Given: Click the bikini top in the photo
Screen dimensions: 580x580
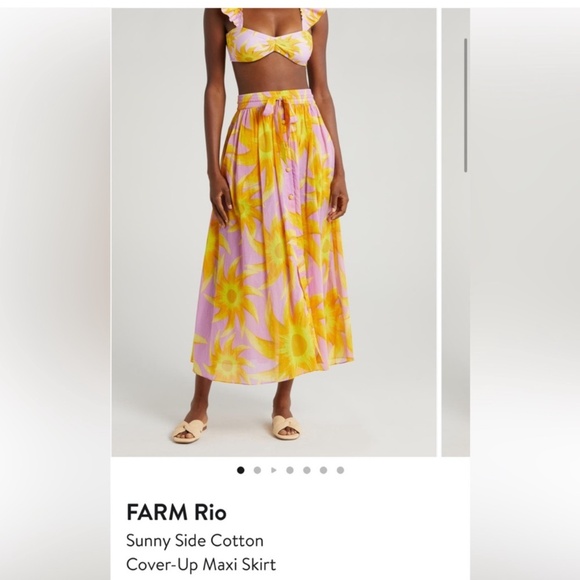Looking at the screenshot, I should 272,44.
